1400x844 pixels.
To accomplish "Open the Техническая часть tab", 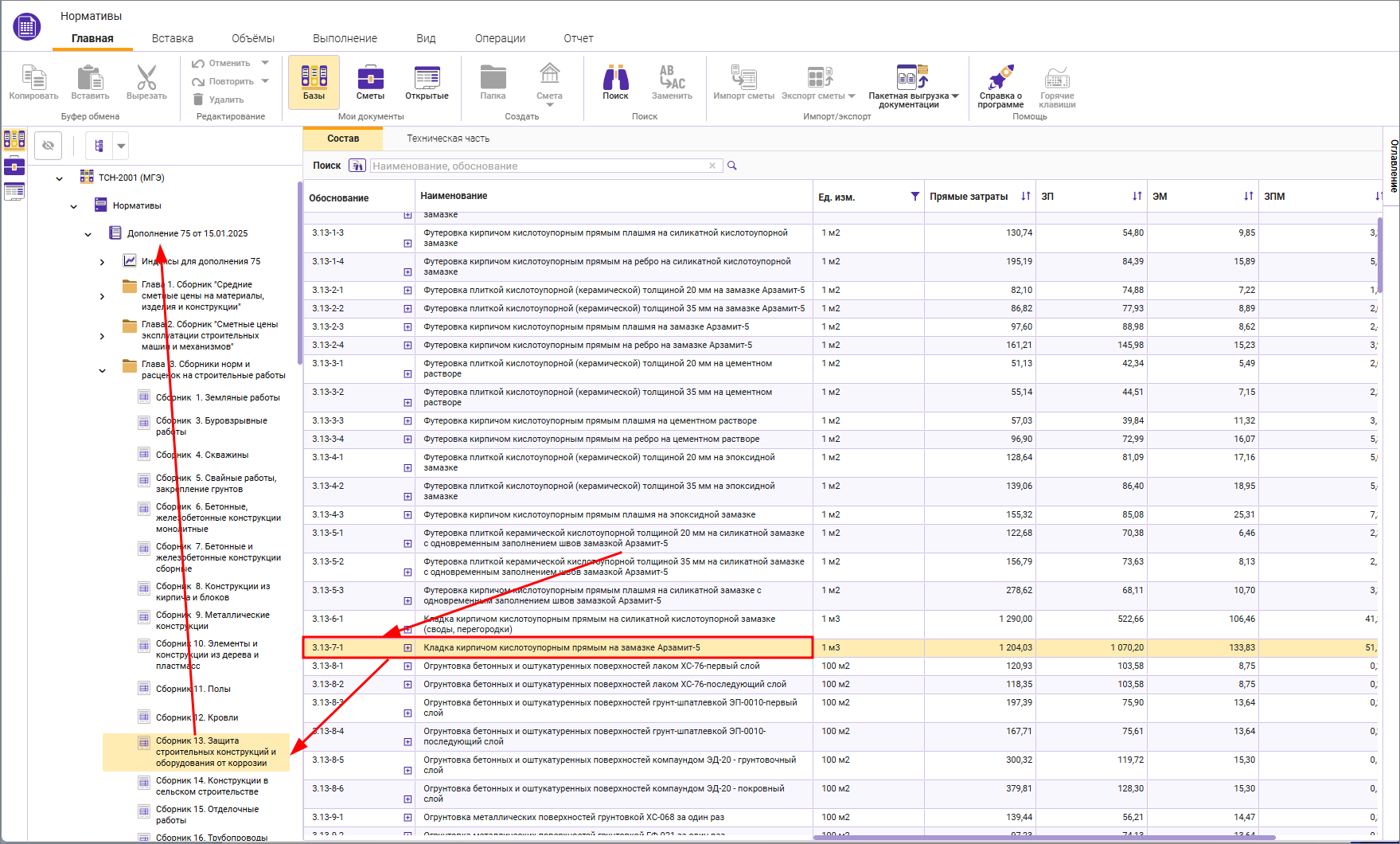I will click(x=448, y=139).
